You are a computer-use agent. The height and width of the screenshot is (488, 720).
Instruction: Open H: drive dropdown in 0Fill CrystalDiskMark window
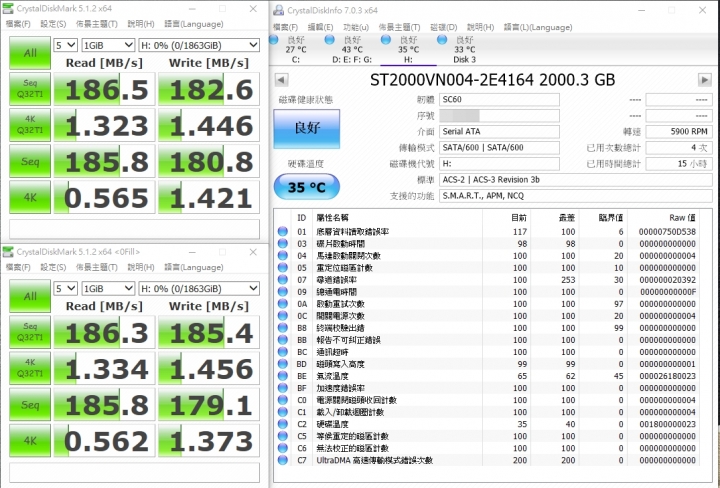(x=199, y=288)
